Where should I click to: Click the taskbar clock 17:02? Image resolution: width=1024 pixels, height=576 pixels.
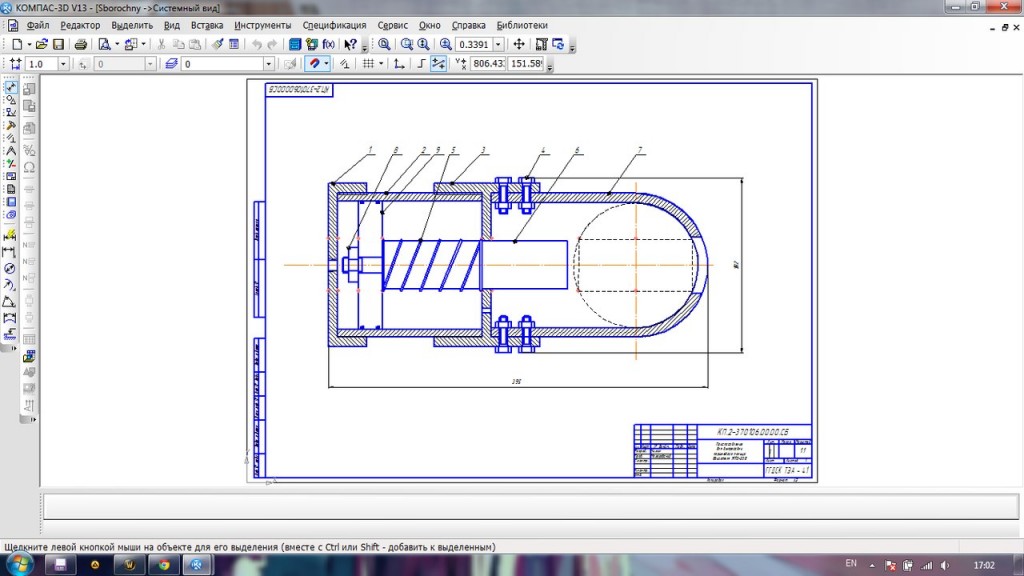984,566
